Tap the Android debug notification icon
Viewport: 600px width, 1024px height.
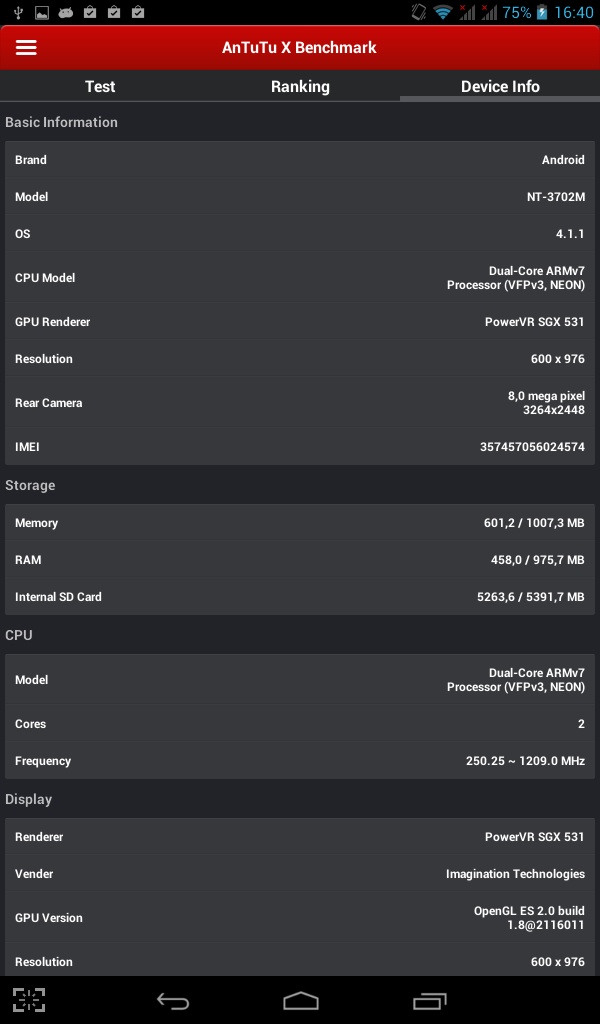point(66,13)
